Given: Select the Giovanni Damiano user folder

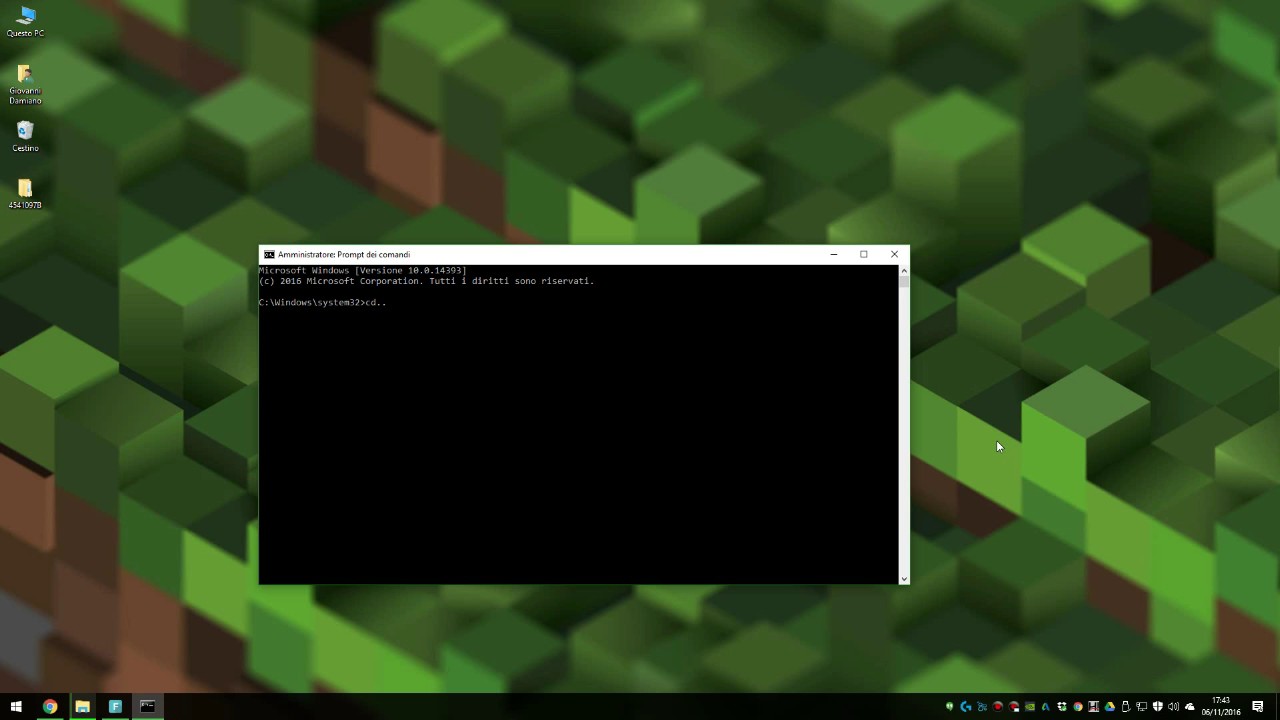Looking at the screenshot, I should 25,84.
